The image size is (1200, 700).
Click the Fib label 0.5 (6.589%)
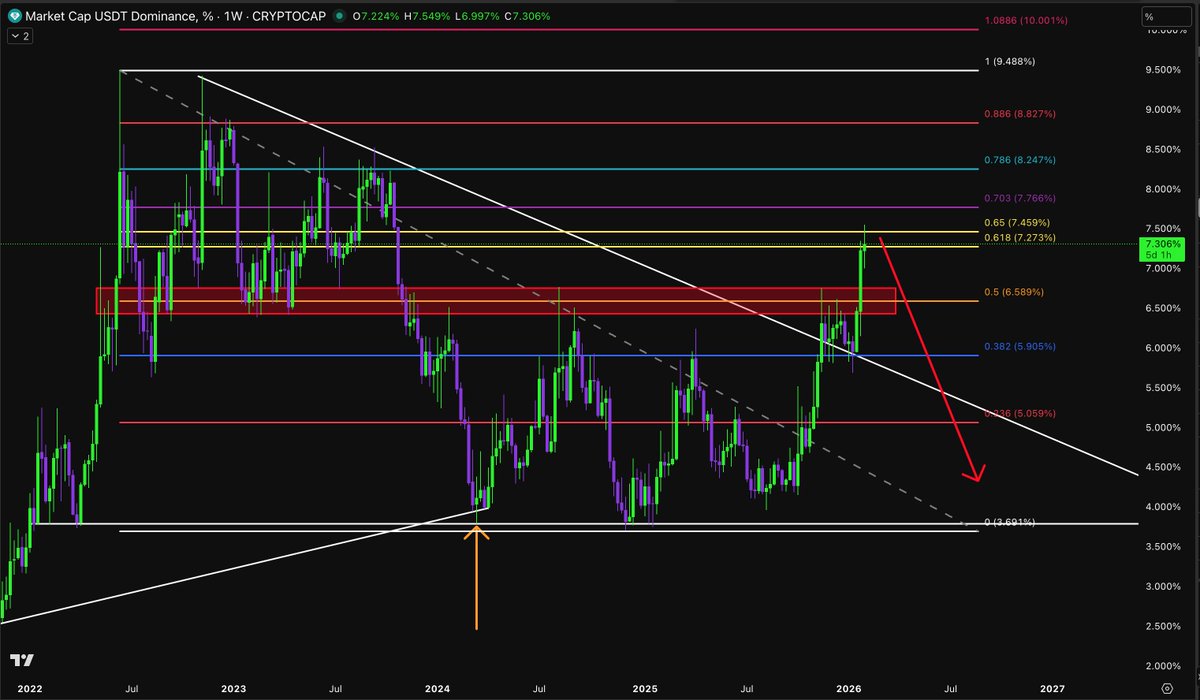tap(1013, 292)
